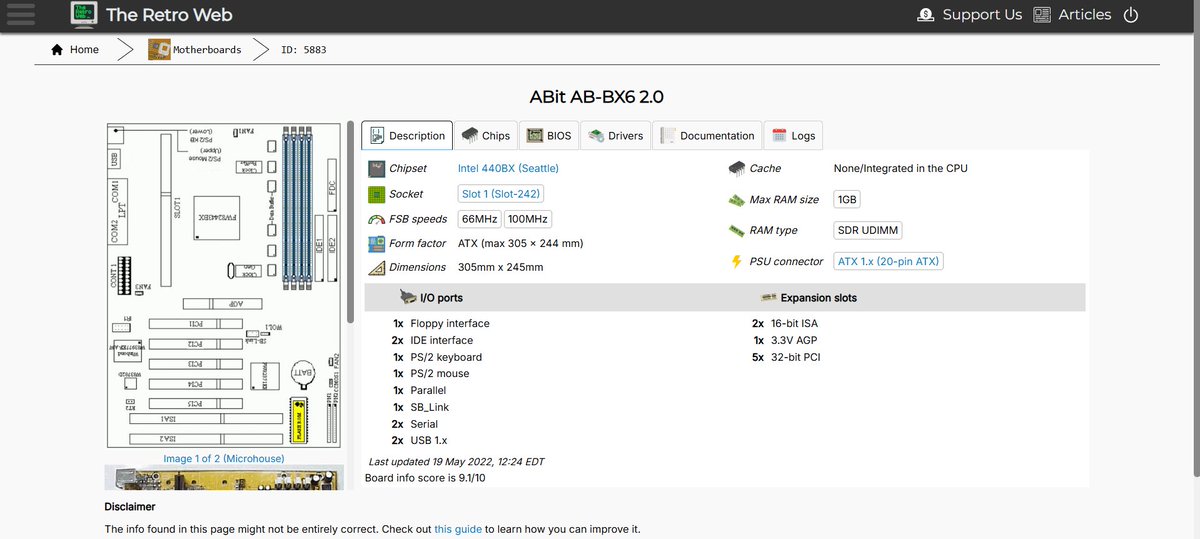Click the Support Us donation icon
This screenshot has height=539, width=1200.
pos(925,14)
